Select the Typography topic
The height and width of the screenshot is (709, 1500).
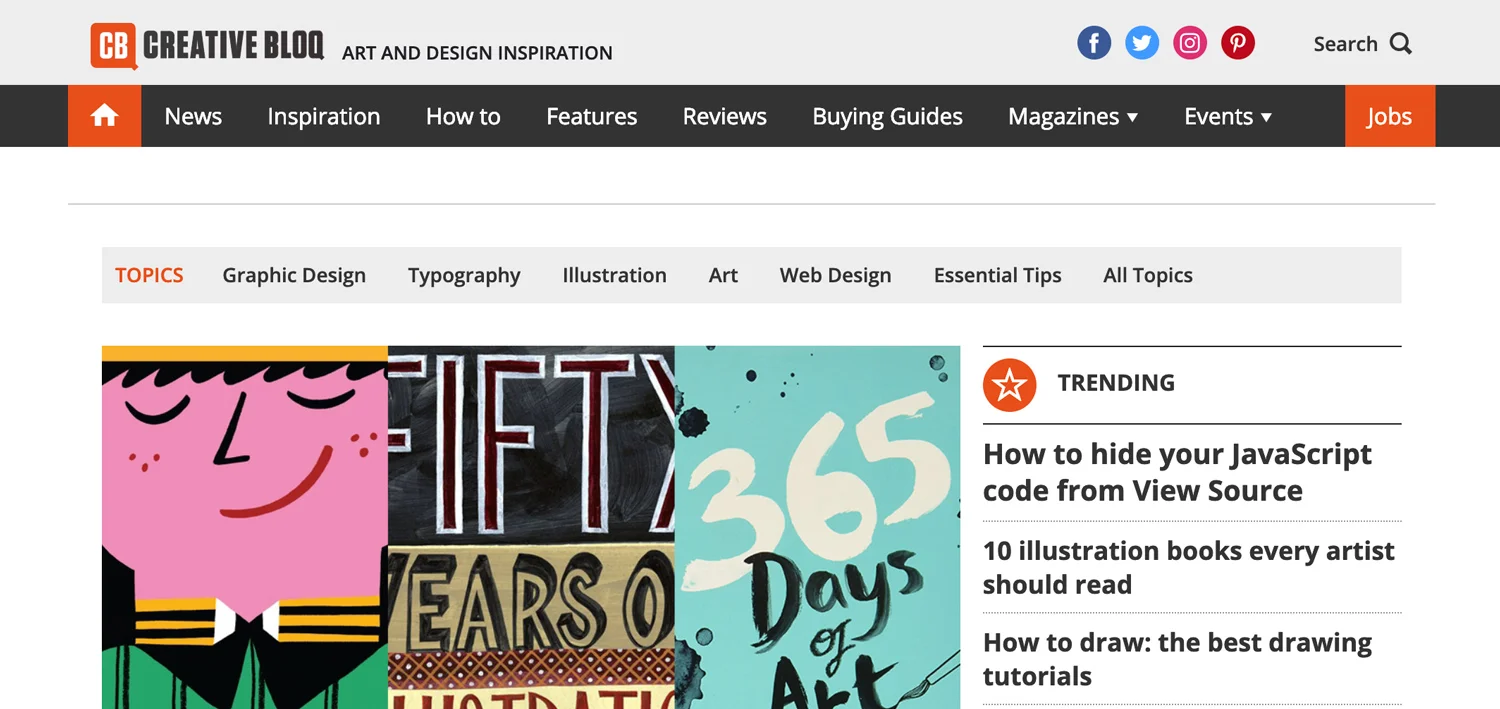tap(464, 275)
